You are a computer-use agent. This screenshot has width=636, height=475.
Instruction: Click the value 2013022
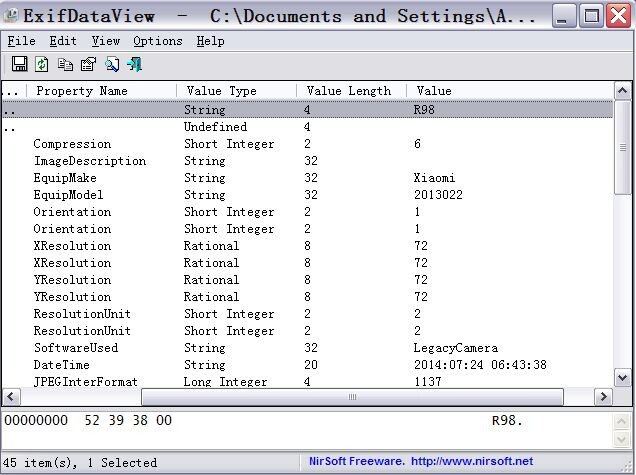[438, 195]
